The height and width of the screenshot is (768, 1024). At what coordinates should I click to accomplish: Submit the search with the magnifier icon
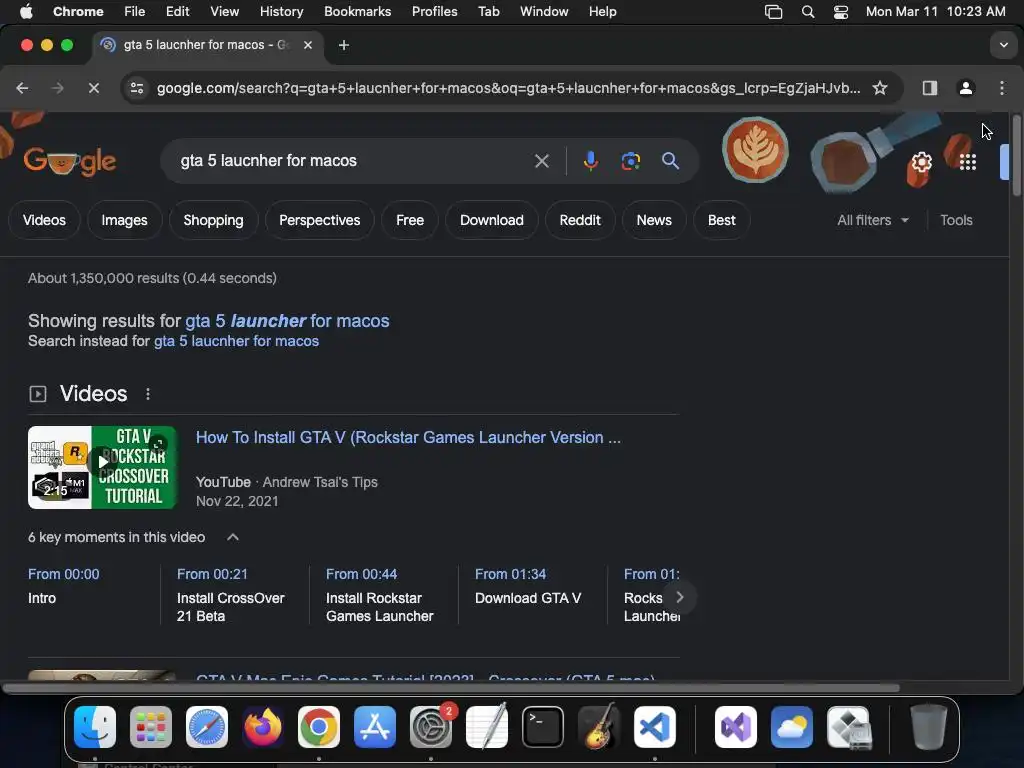[x=670, y=161]
